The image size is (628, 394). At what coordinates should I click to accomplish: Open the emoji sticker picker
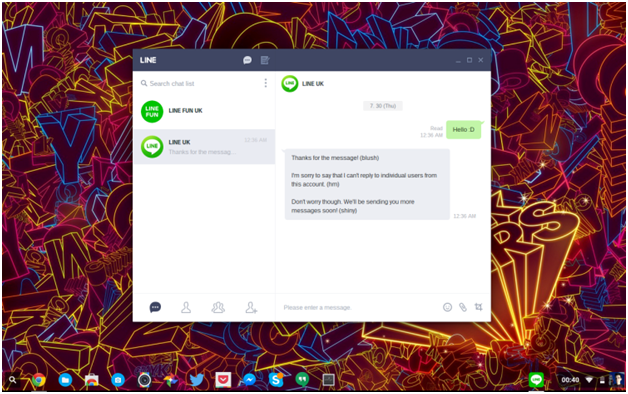pos(447,307)
